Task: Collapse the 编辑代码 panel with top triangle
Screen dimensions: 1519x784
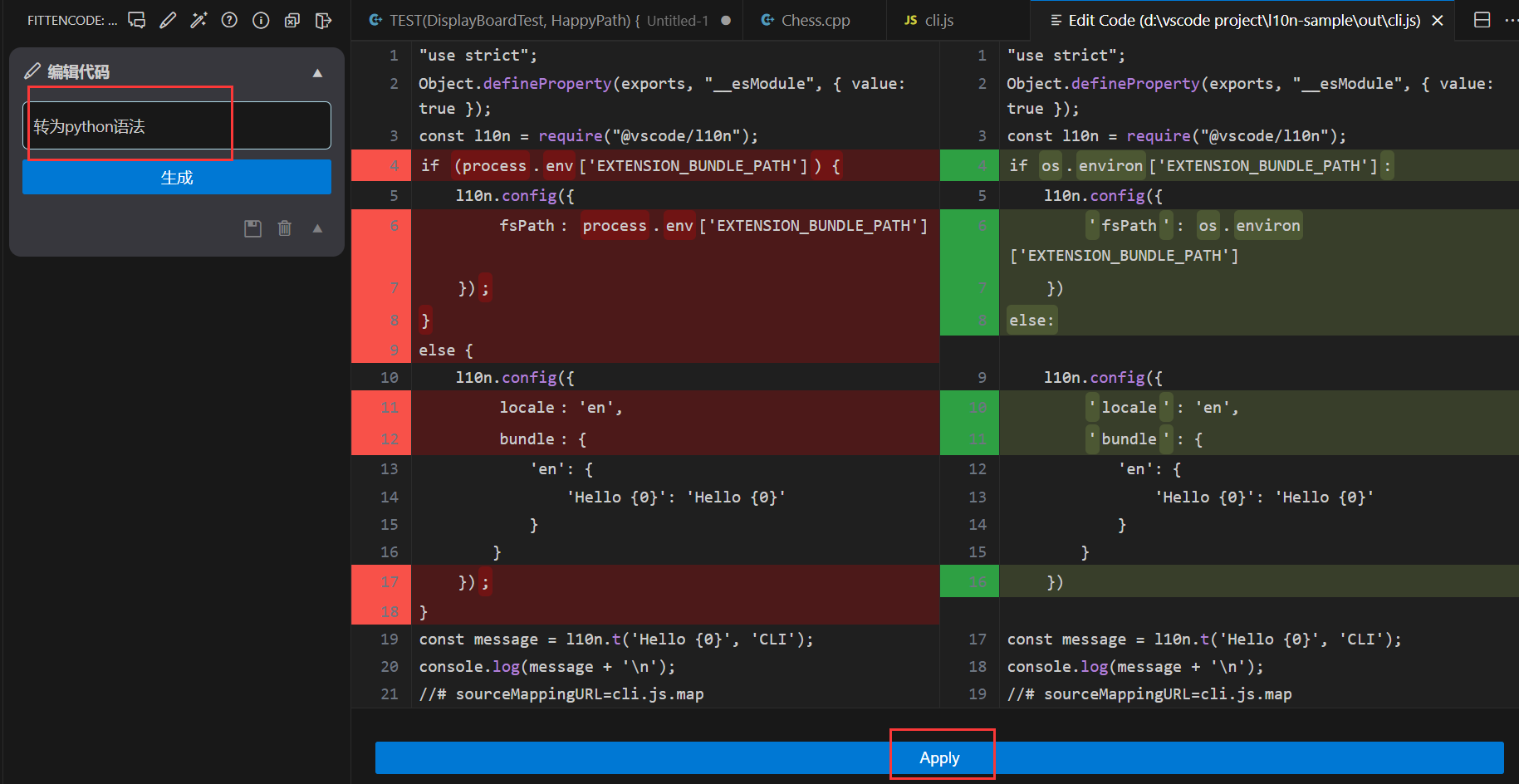Action: click(317, 73)
